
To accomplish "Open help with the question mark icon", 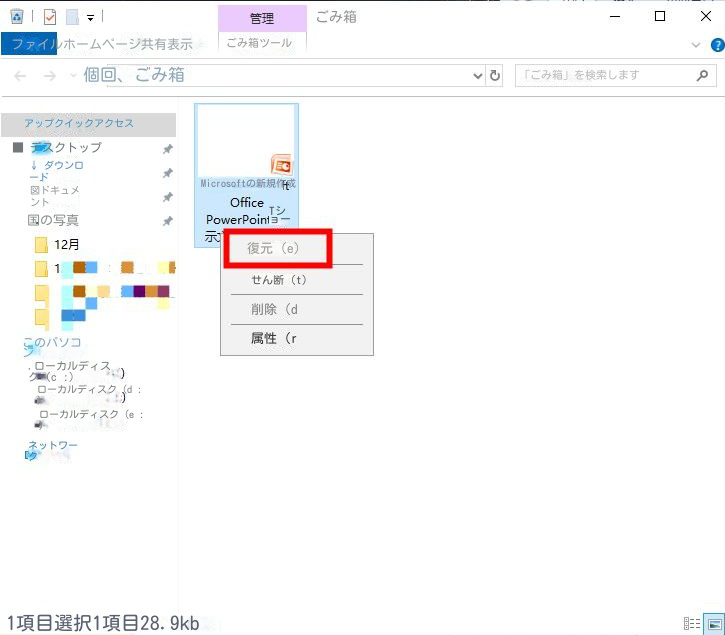I will click(x=718, y=45).
